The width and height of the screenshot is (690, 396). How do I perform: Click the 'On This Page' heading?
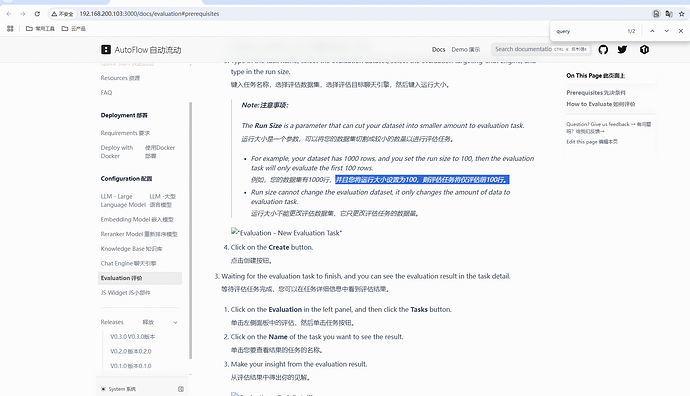coord(595,76)
